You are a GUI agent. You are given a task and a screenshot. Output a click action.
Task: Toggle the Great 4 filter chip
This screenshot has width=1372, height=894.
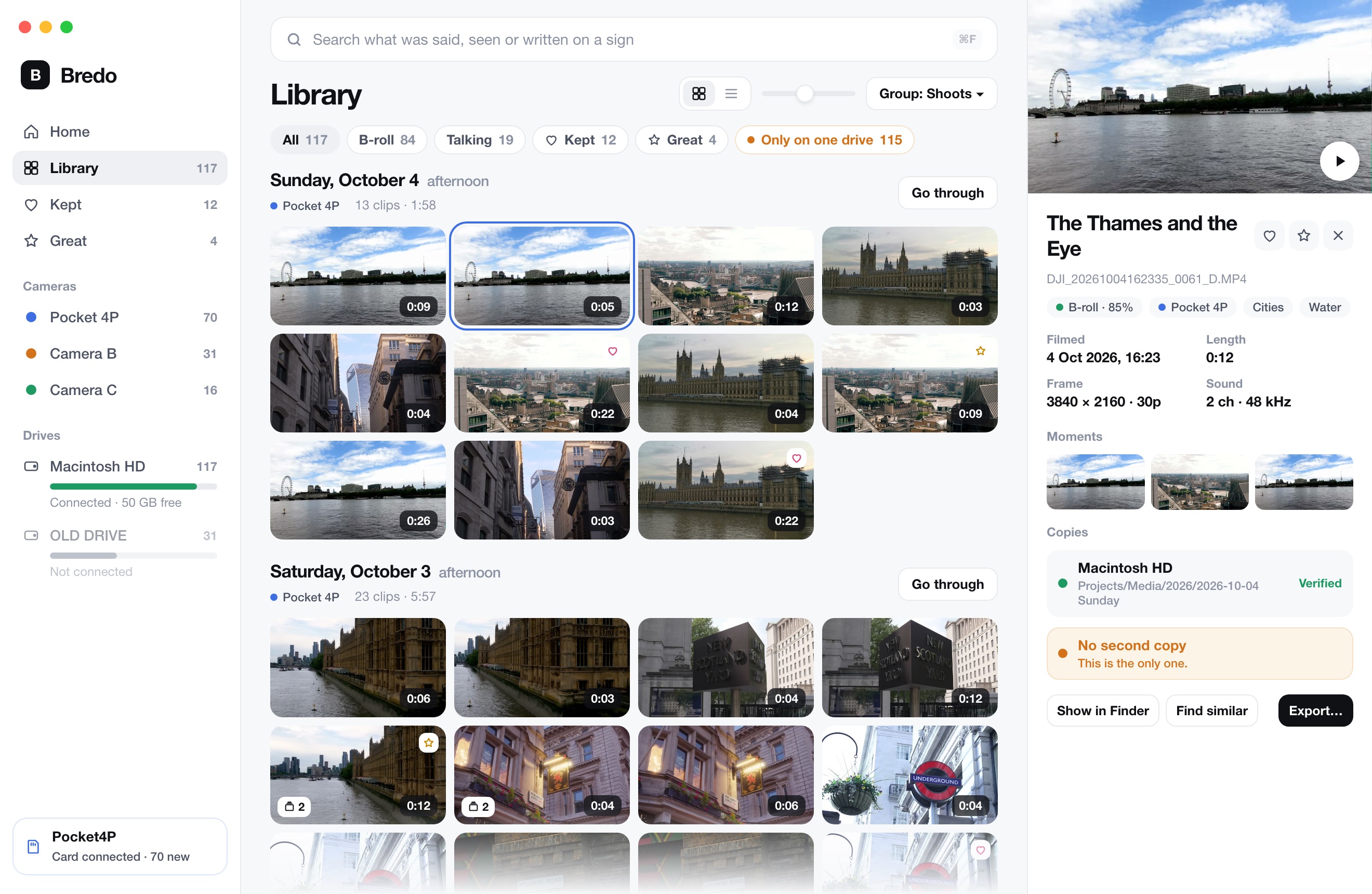tap(681, 140)
